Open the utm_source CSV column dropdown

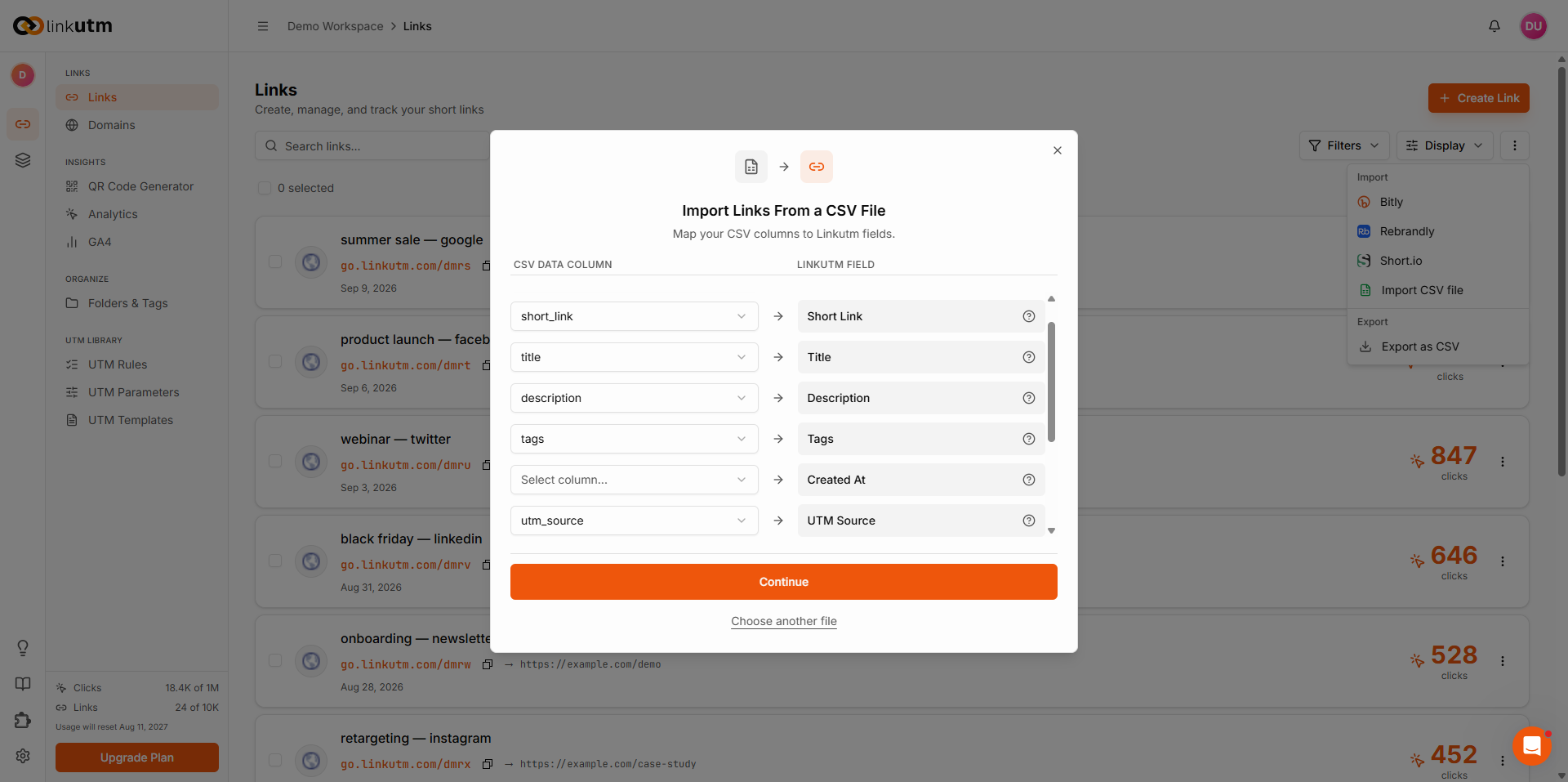[634, 521]
